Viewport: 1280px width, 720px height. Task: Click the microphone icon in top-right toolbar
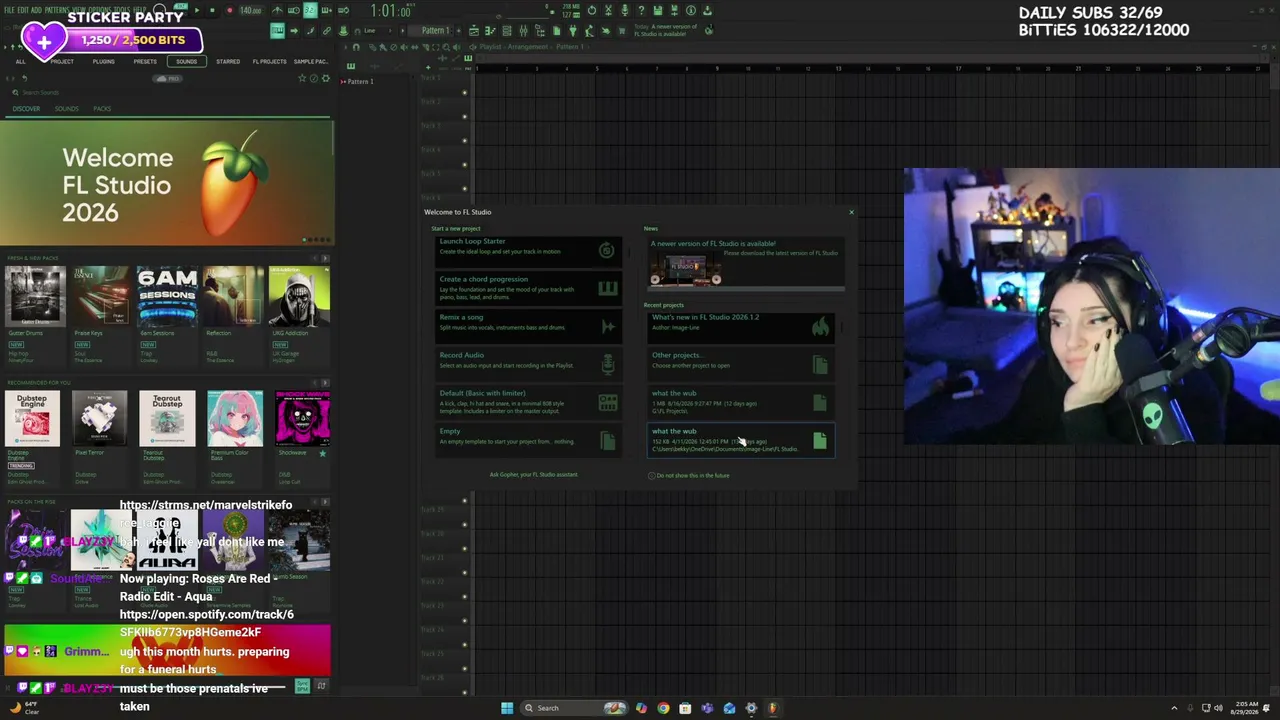624,11
